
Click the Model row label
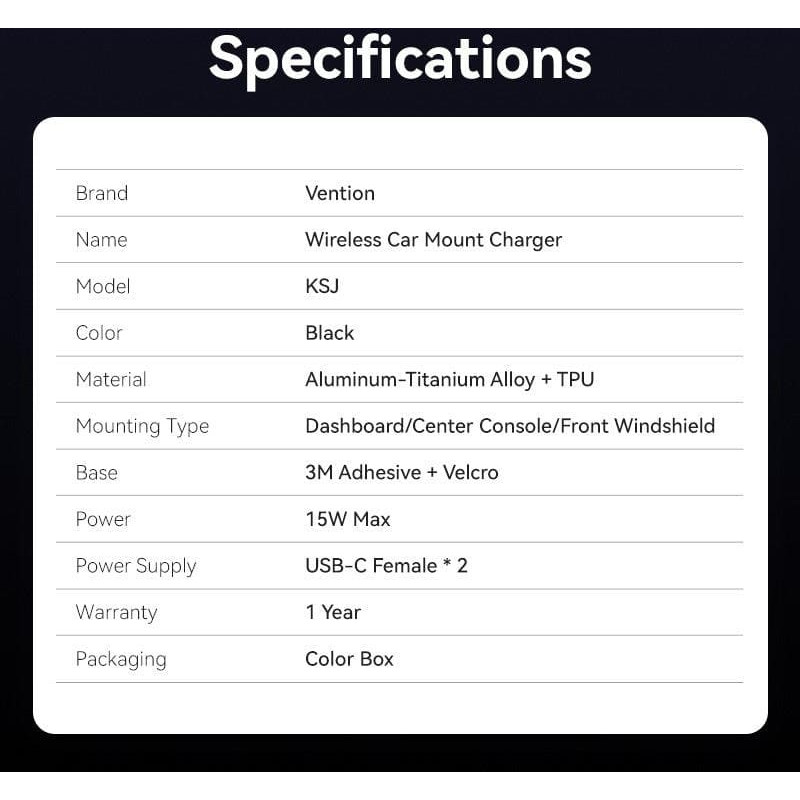[103, 286]
